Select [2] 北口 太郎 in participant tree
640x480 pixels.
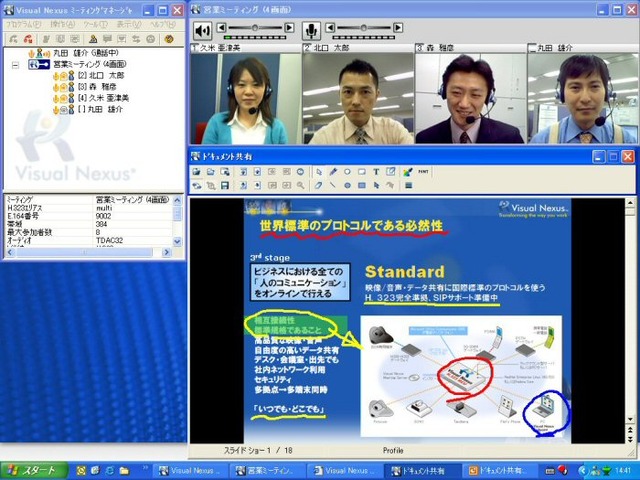[101, 76]
